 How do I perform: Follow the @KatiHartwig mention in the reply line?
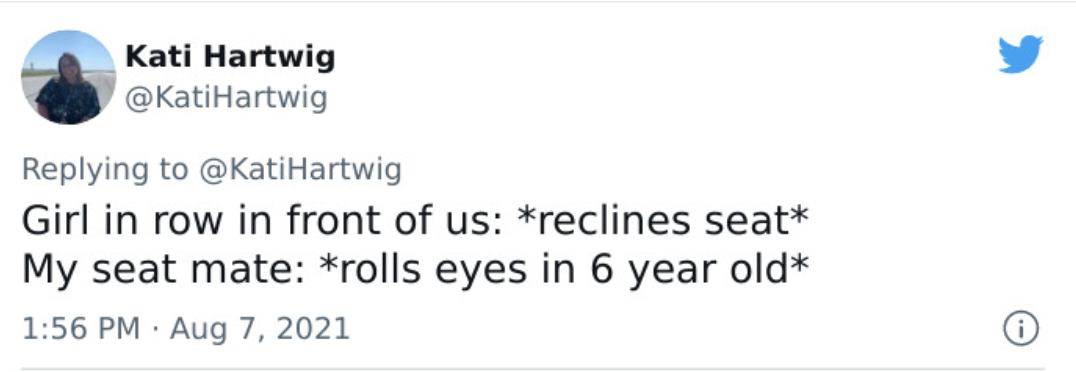300,170
